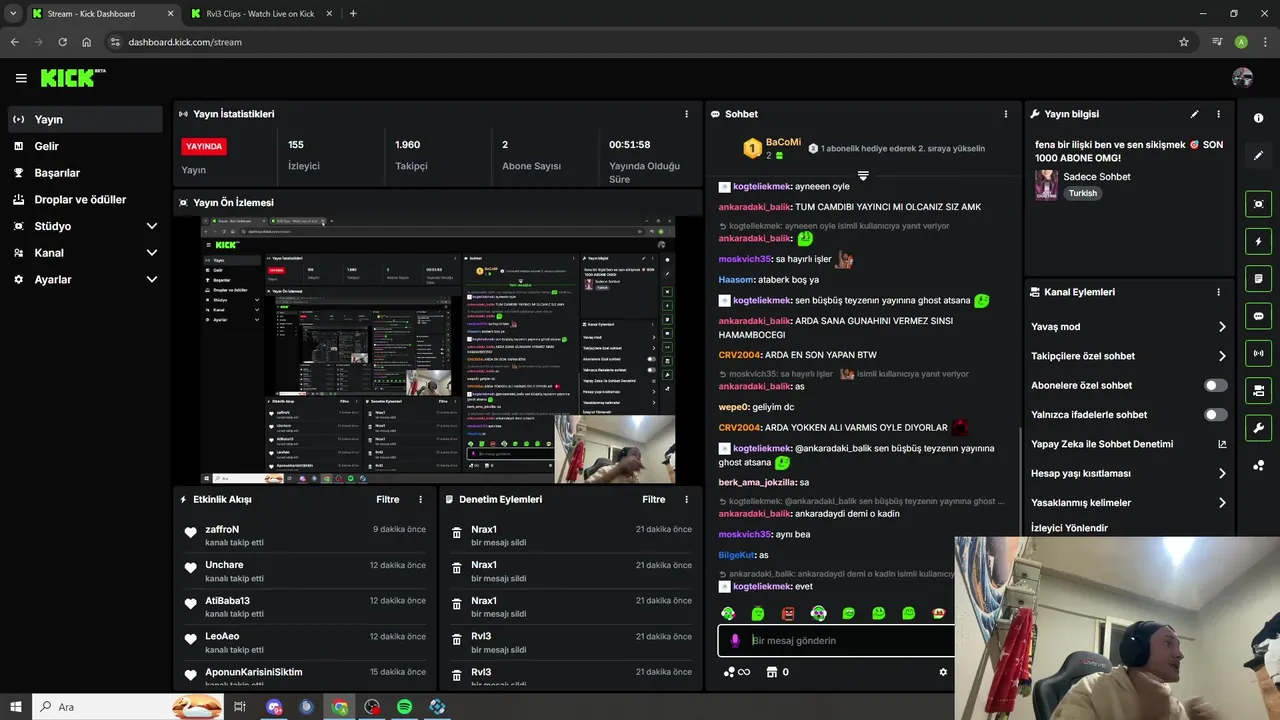Click the pencil icon in the right sidebar

(x=1258, y=156)
